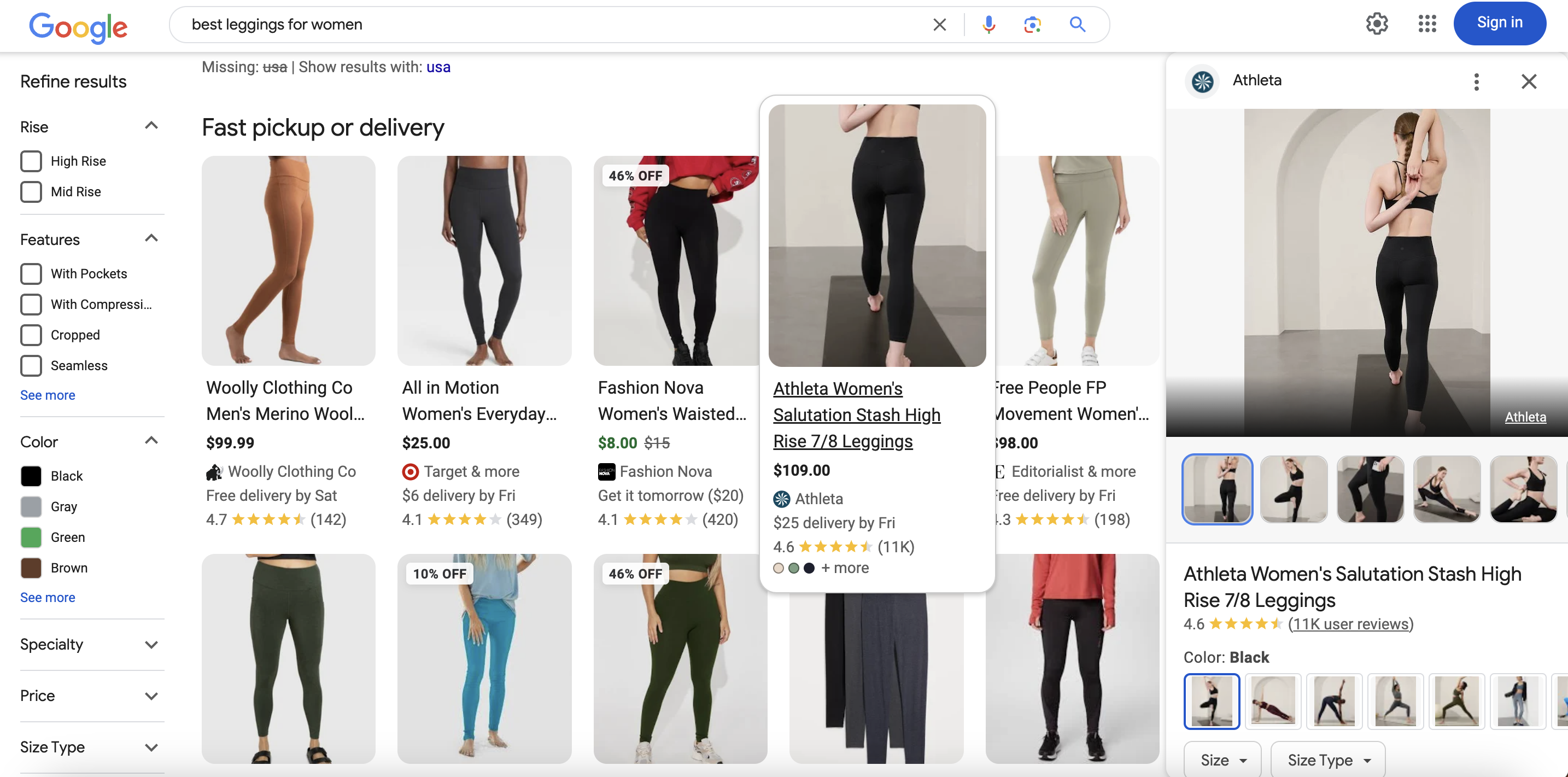Screen dimensions: 1568x777
Task: Expand the Size Type filter in sidebar
Action: 151,748
